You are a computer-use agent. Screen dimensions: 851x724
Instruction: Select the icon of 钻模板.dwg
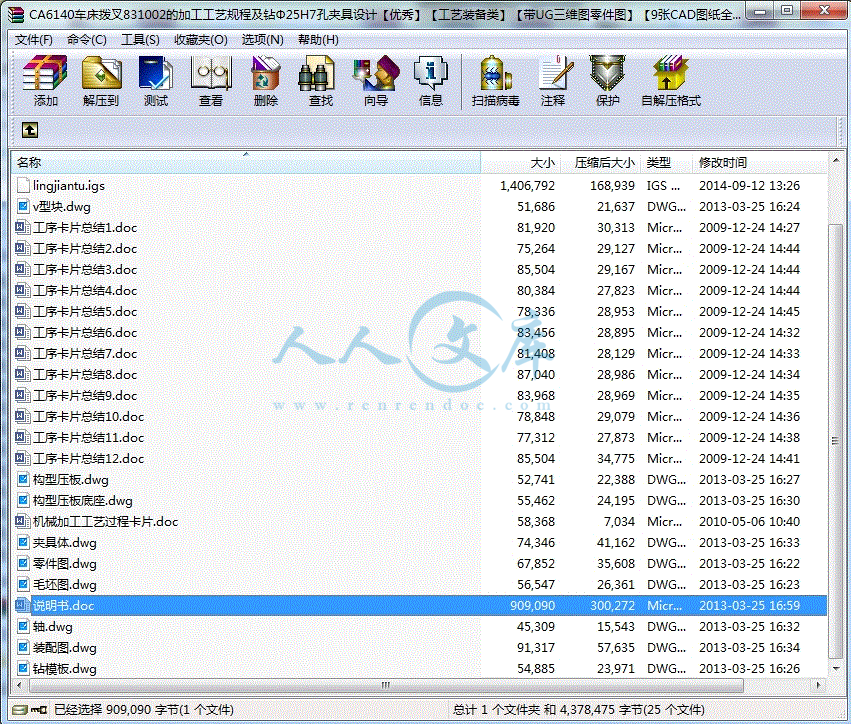(x=23, y=668)
